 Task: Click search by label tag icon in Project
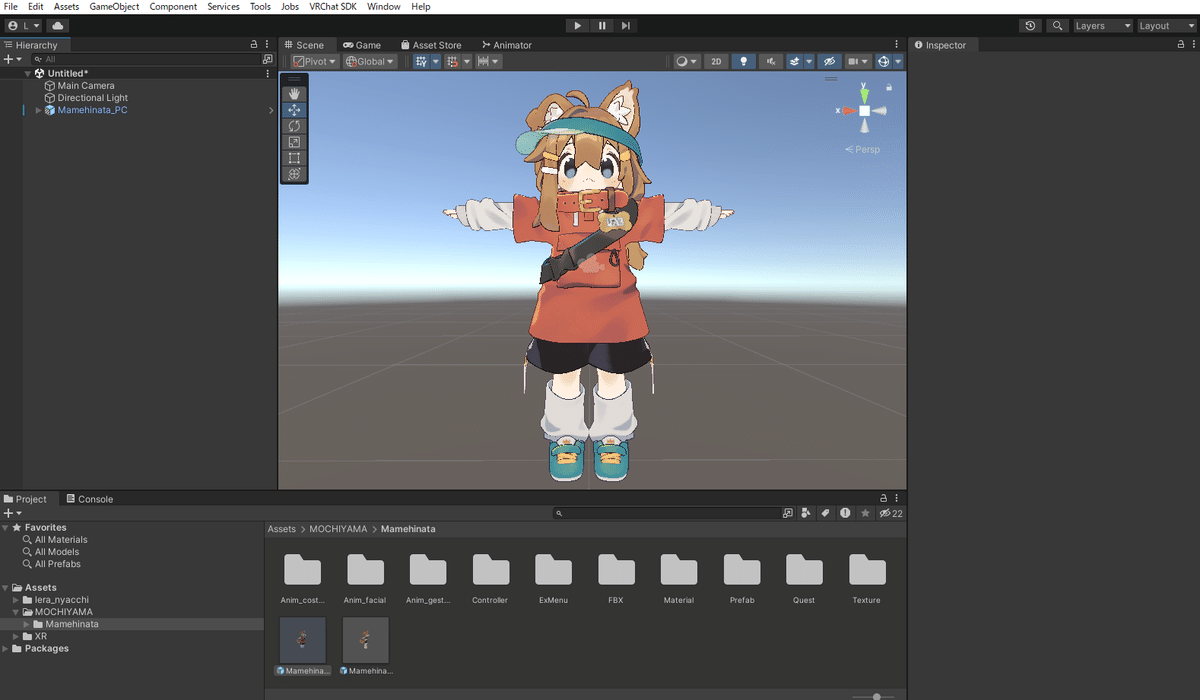(x=826, y=513)
